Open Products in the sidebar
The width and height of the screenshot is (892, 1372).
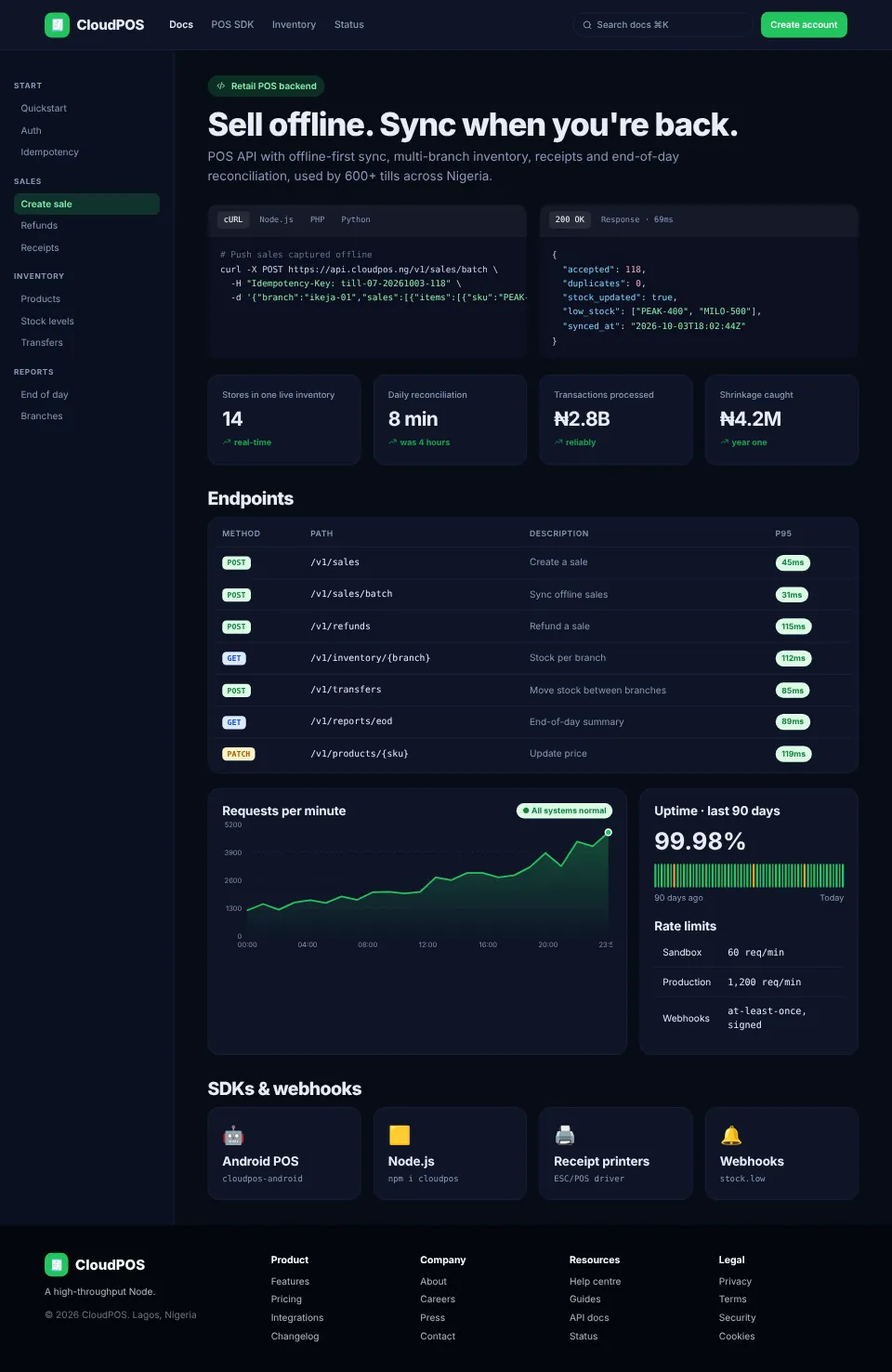point(86,299)
